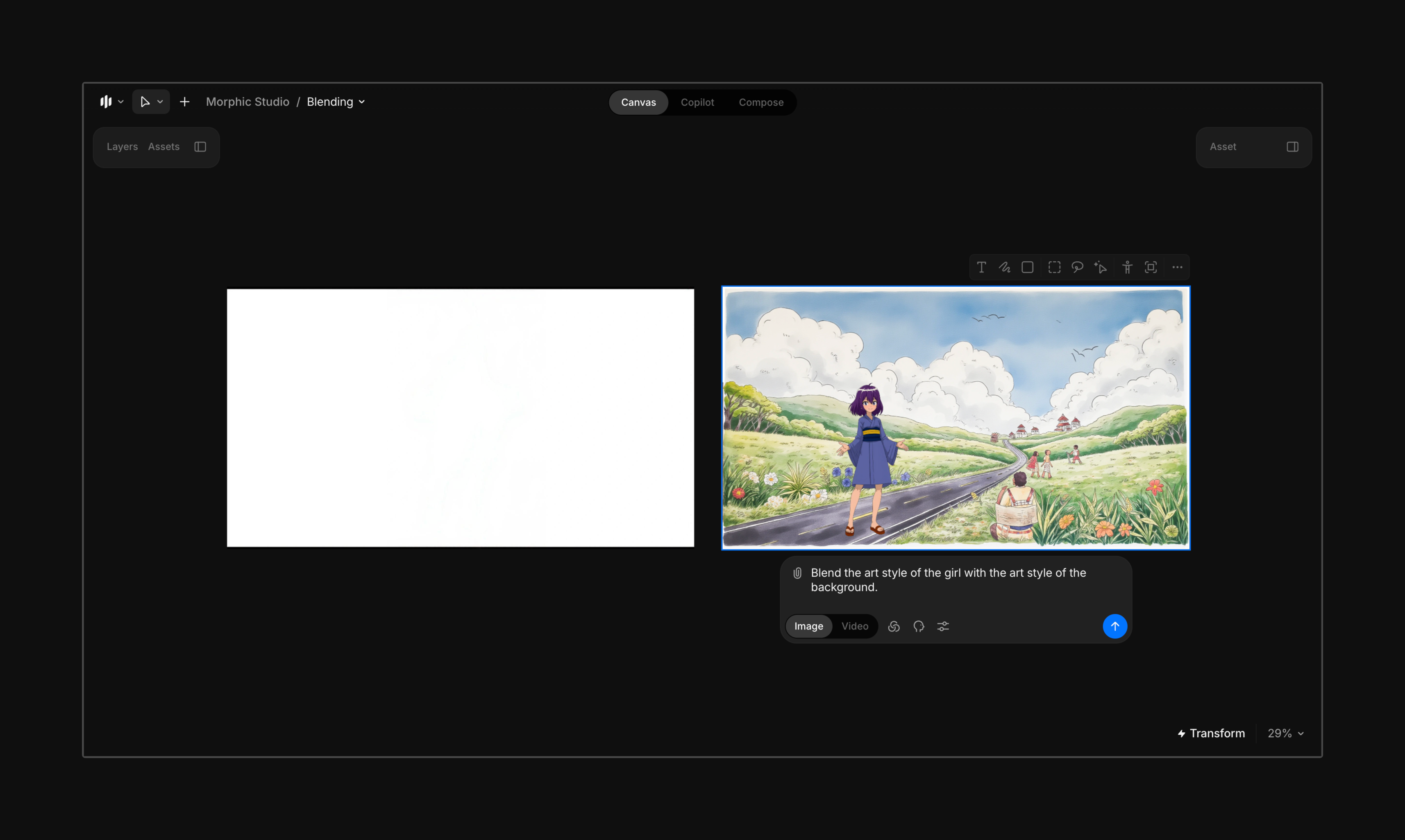Activate the dashed marquee selection tool

(1054, 267)
